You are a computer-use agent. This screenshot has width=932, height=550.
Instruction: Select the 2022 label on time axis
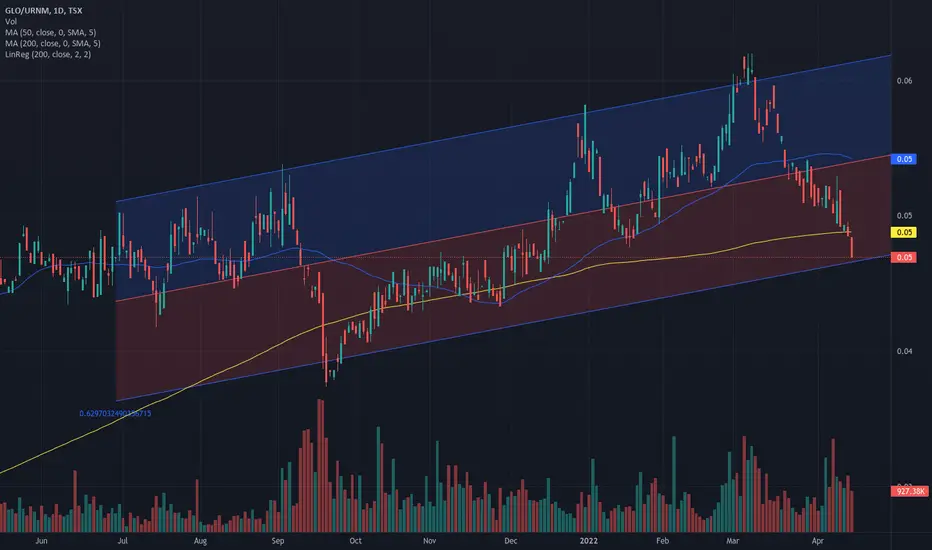tap(588, 540)
